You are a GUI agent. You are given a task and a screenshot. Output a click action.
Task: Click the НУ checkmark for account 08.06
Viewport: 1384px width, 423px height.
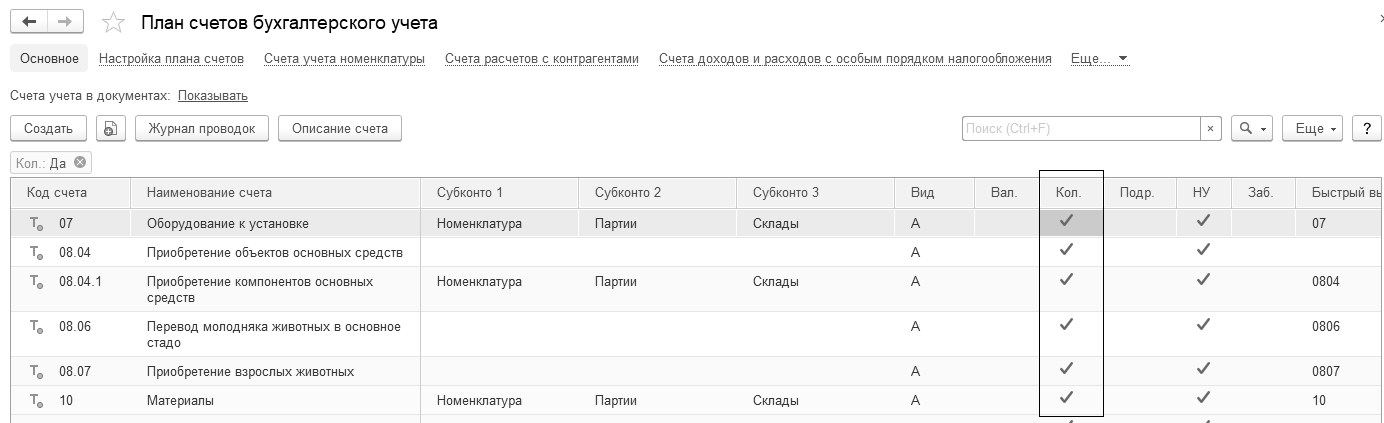(x=1203, y=325)
